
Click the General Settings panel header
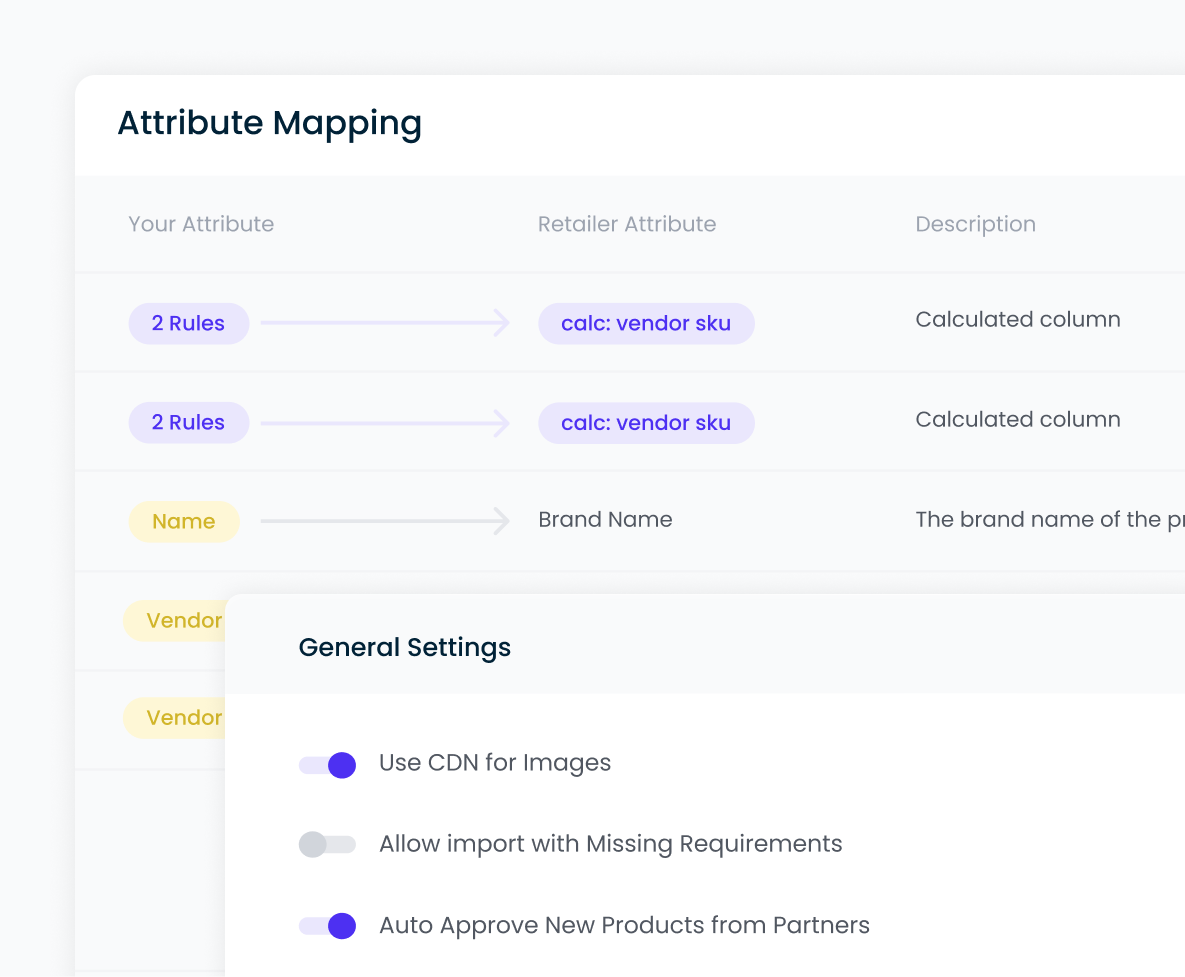tap(405, 647)
